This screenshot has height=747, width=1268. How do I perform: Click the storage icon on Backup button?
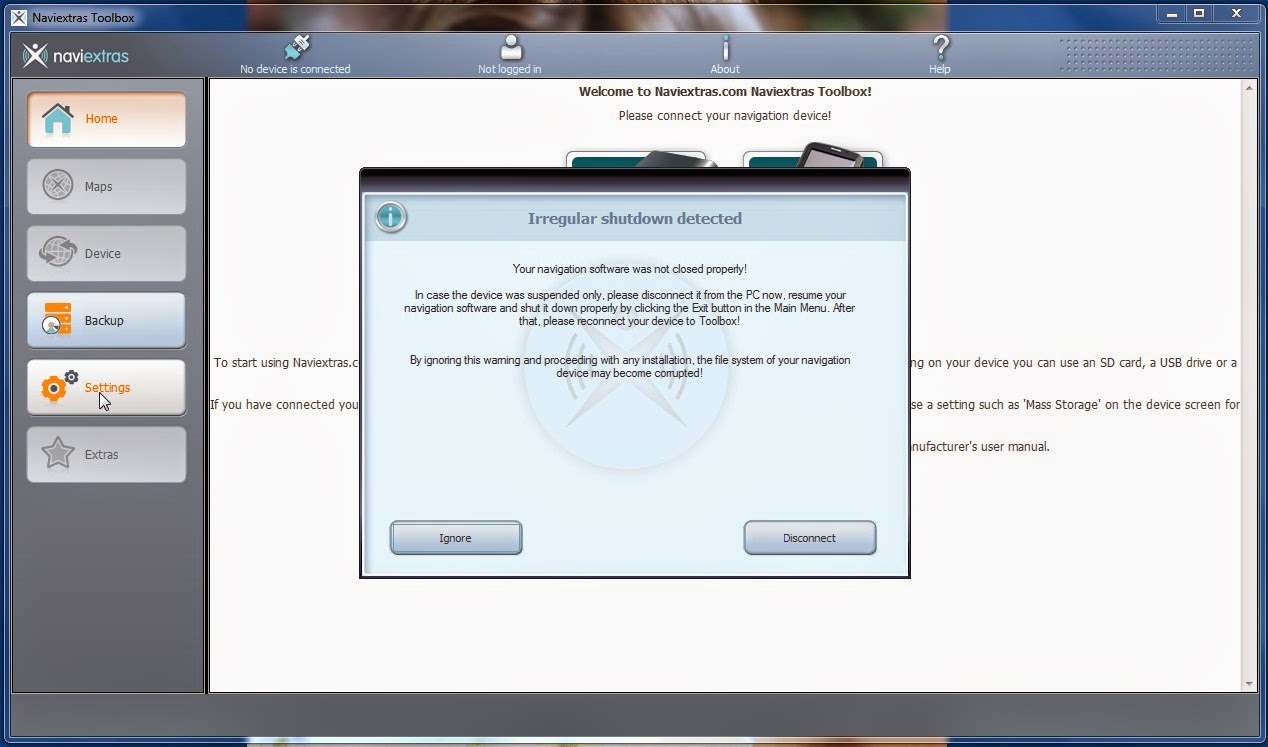[57, 319]
